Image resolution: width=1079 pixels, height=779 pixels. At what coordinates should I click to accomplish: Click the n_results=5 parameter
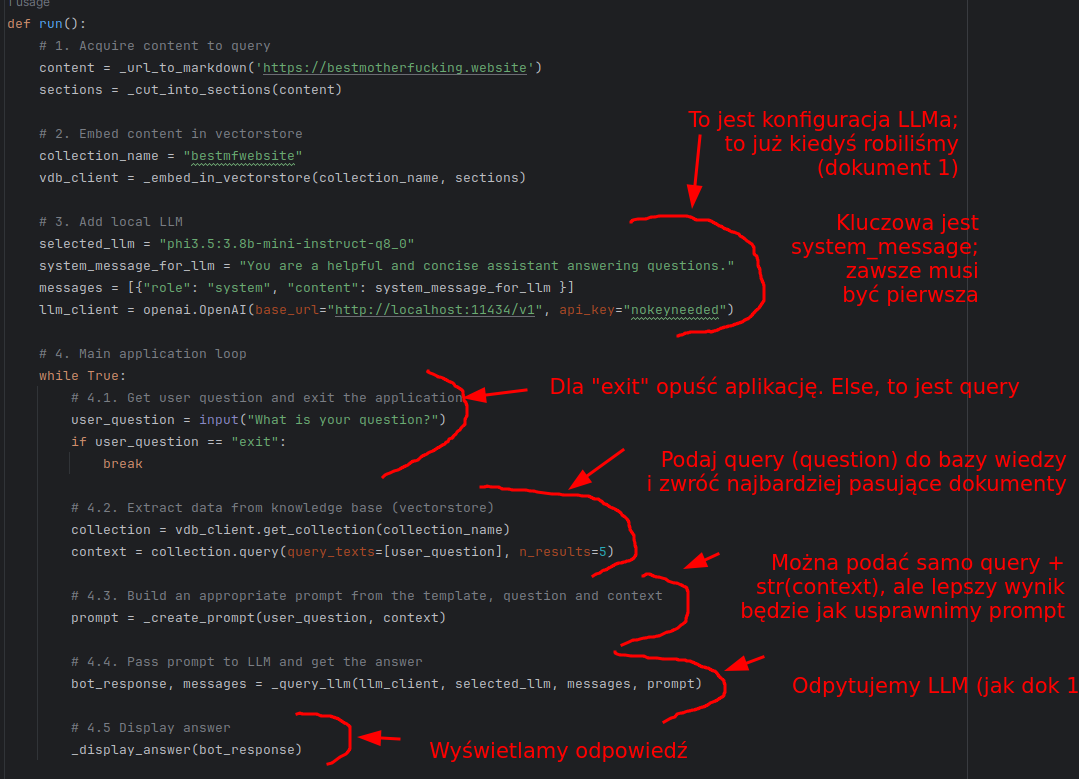point(565,552)
